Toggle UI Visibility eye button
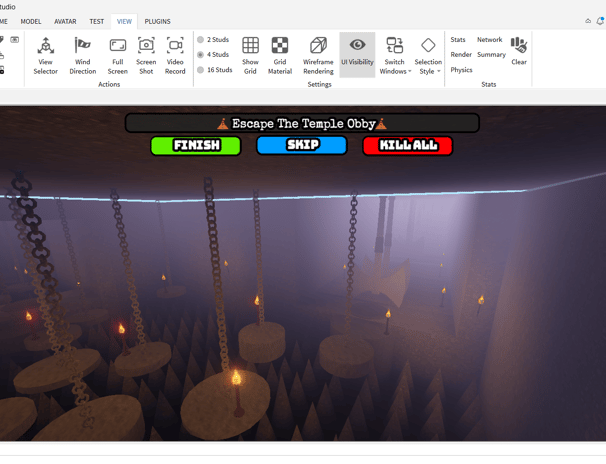The width and height of the screenshot is (606, 464). coord(357,54)
